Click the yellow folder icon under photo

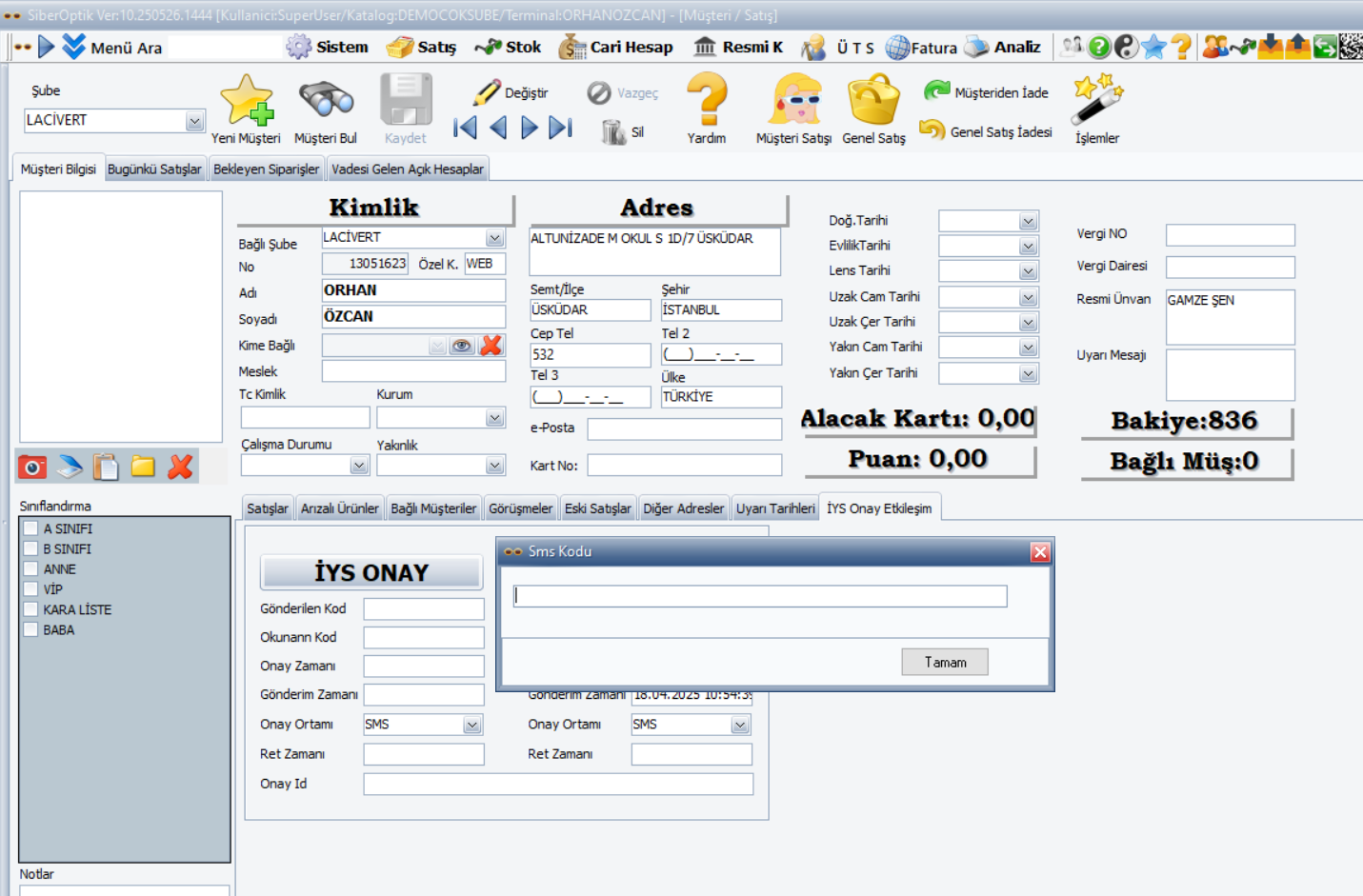(143, 467)
